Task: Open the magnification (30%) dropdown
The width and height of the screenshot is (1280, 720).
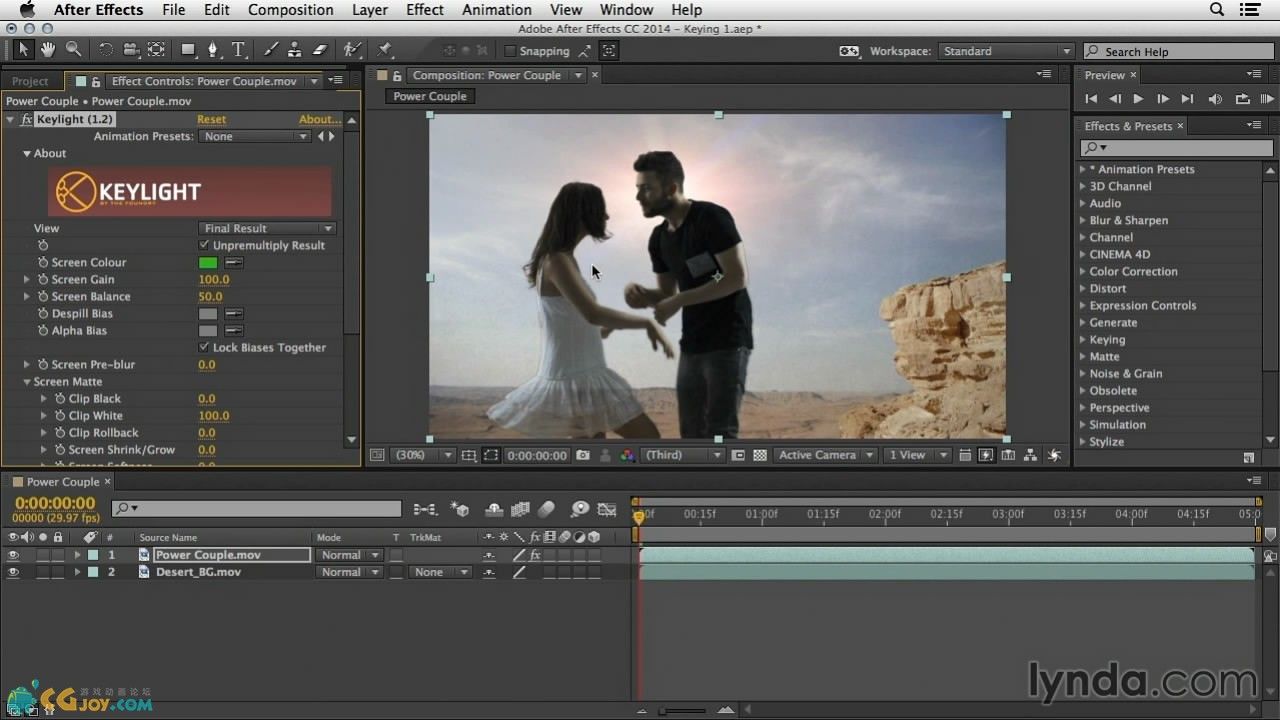Action: 423,455
